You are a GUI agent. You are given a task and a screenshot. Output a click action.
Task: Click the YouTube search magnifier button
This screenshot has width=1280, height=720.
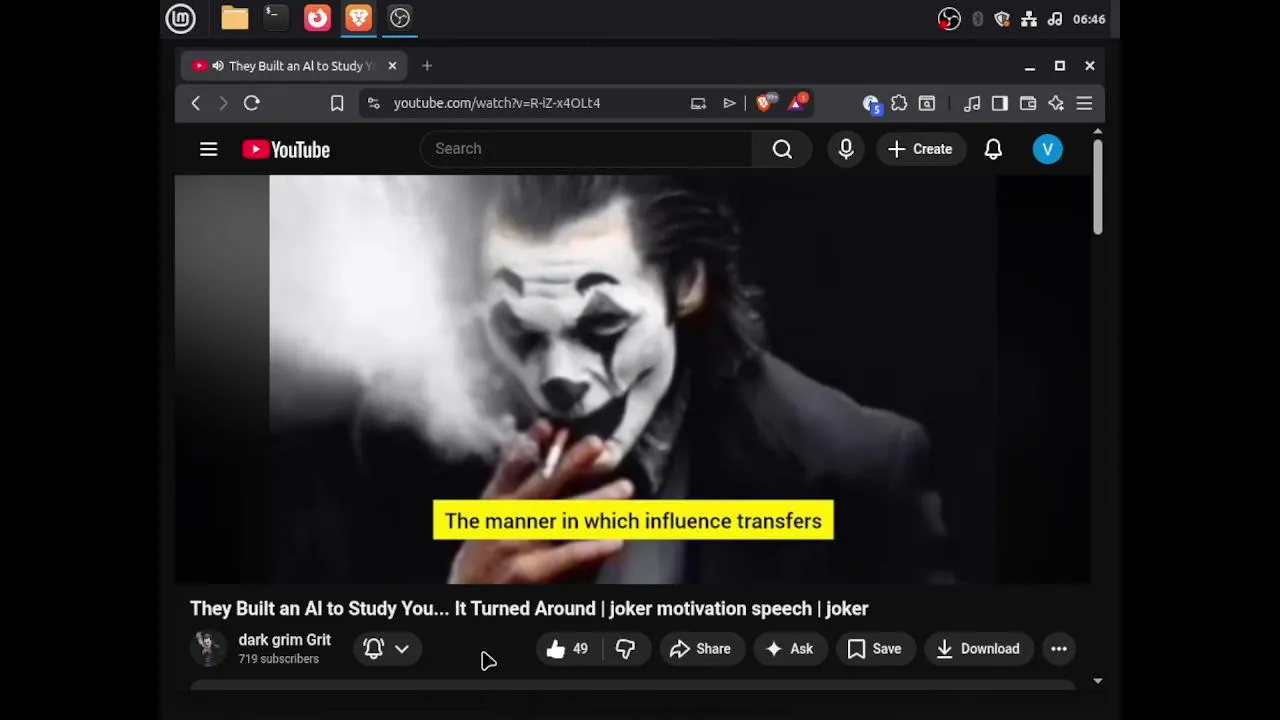point(782,149)
